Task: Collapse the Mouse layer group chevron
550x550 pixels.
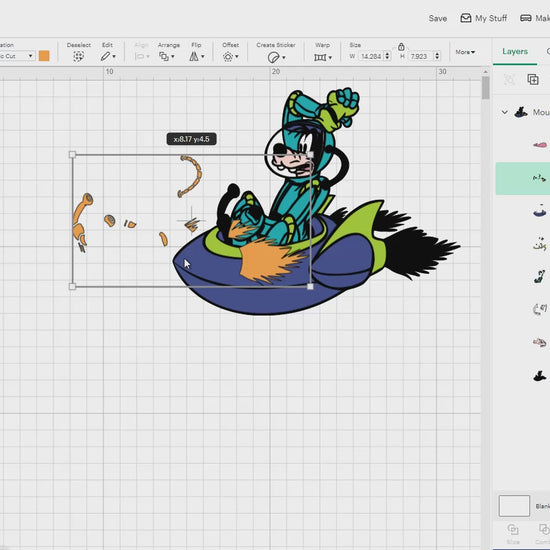Action: [504, 112]
